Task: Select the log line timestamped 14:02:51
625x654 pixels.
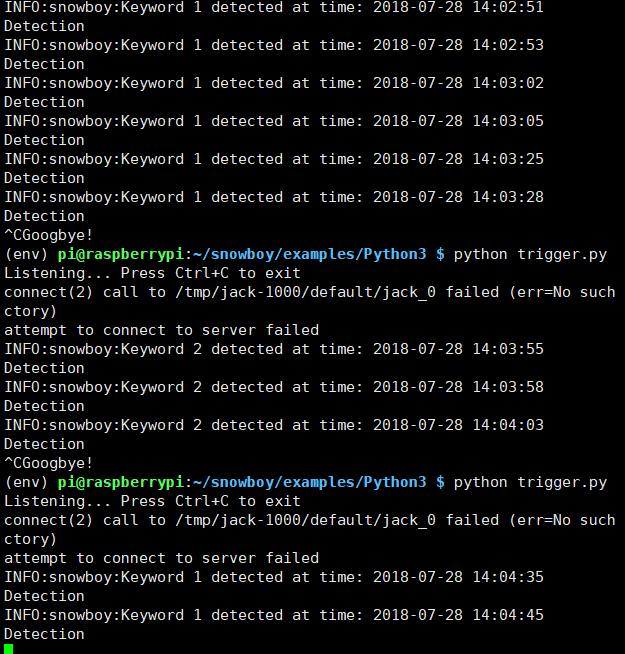Action: (274, 7)
